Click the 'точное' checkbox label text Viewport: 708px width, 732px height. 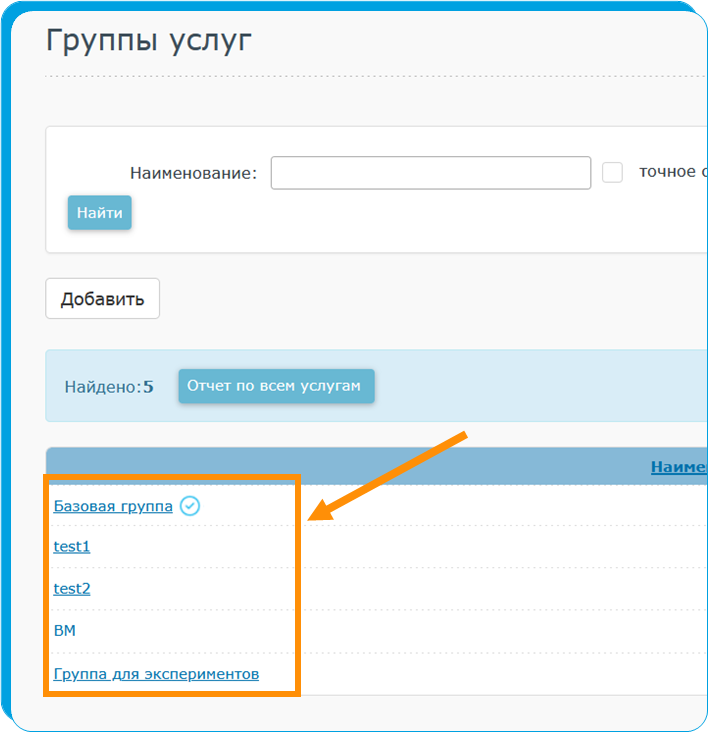click(x=667, y=172)
